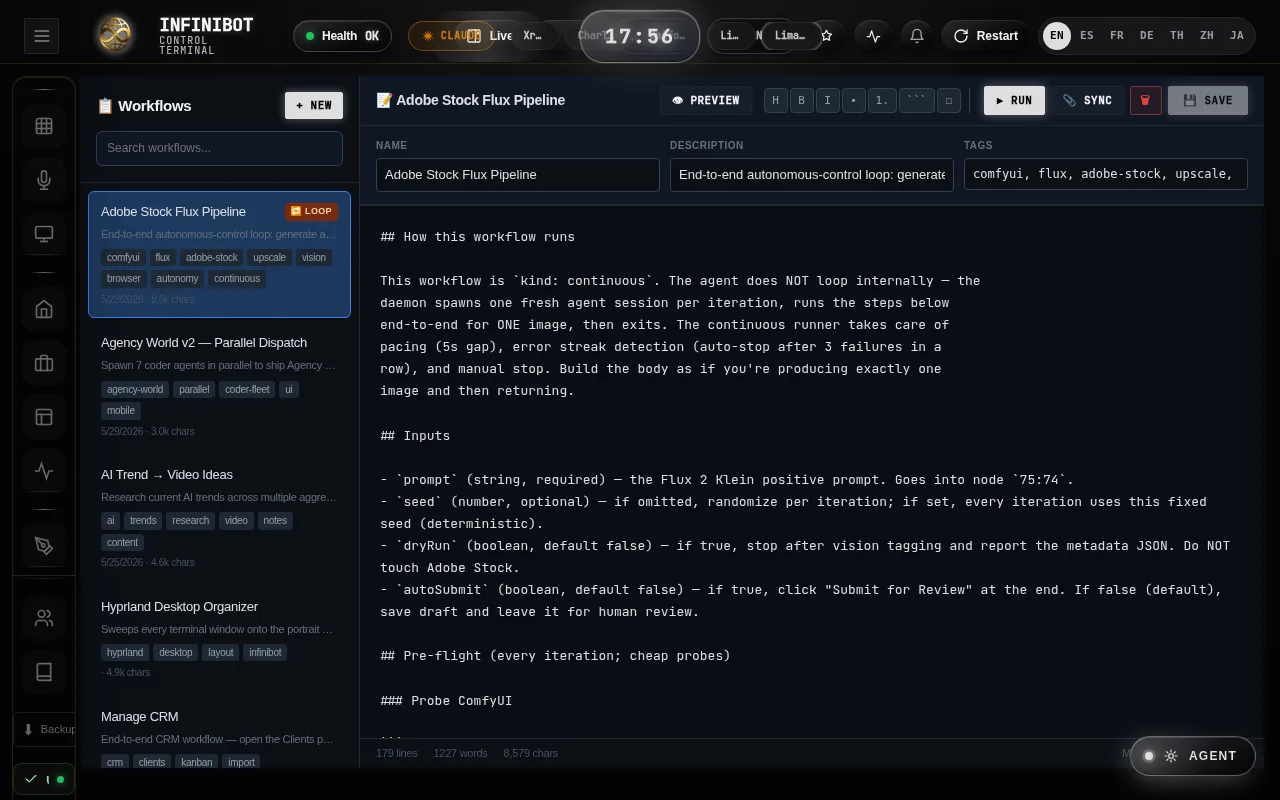Viewport: 1280px width, 800px height.
Task: Switch language to FR
Action: point(1117,36)
